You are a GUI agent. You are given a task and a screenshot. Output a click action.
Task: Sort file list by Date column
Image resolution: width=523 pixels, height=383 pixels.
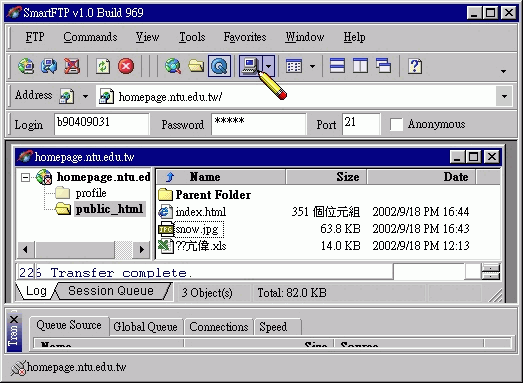coord(421,177)
